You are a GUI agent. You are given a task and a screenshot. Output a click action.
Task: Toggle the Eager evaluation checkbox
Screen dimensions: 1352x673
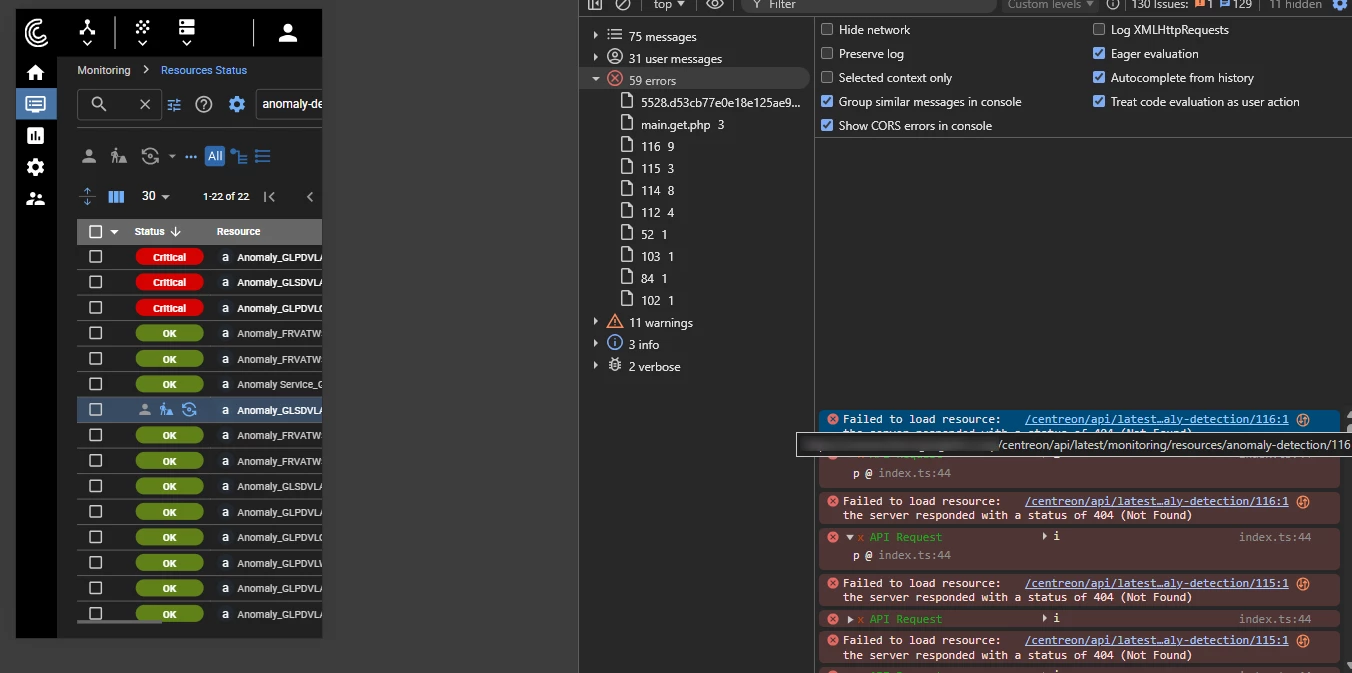point(1099,54)
